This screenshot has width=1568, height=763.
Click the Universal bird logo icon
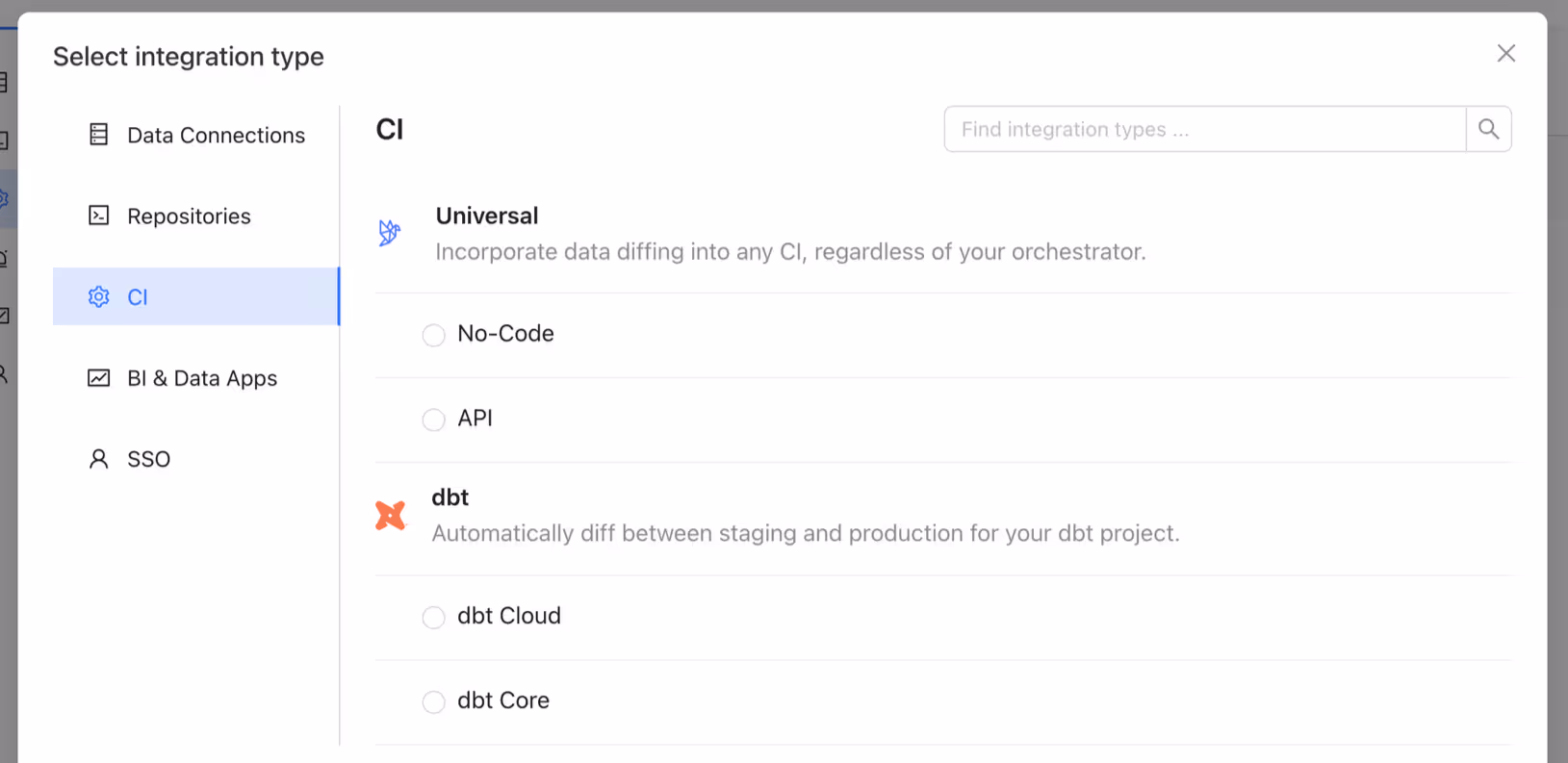[x=389, y=233]
